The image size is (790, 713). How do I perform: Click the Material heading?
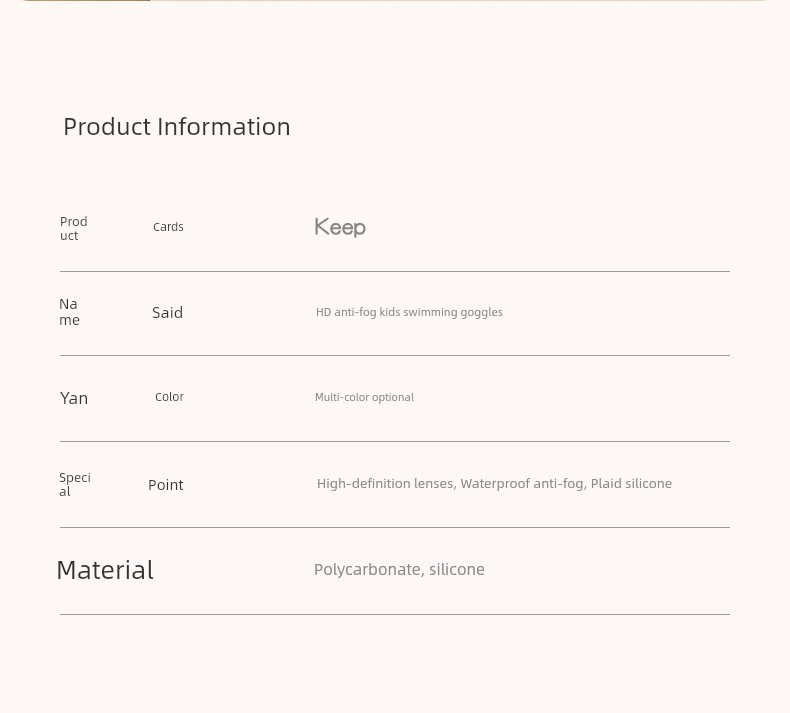[x=105, y=570]
